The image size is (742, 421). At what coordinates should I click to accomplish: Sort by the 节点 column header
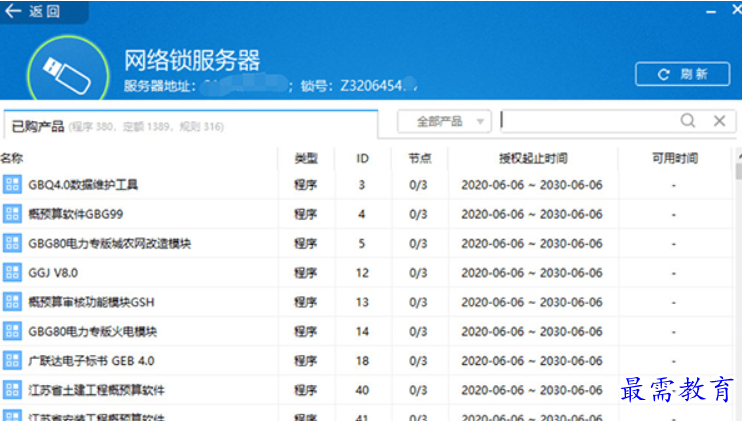pyautogui.click(x=420, y=158)
